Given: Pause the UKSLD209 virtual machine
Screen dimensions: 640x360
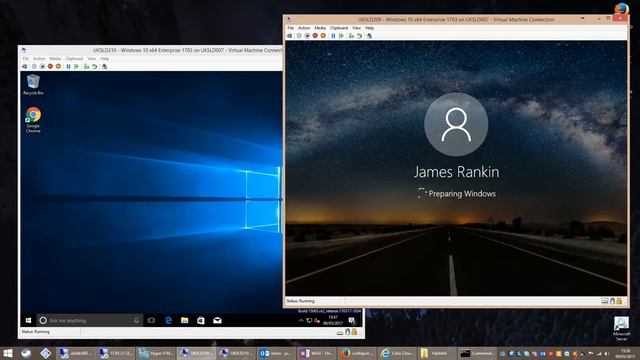Looking at the screenshot, I should pos(333,36).
